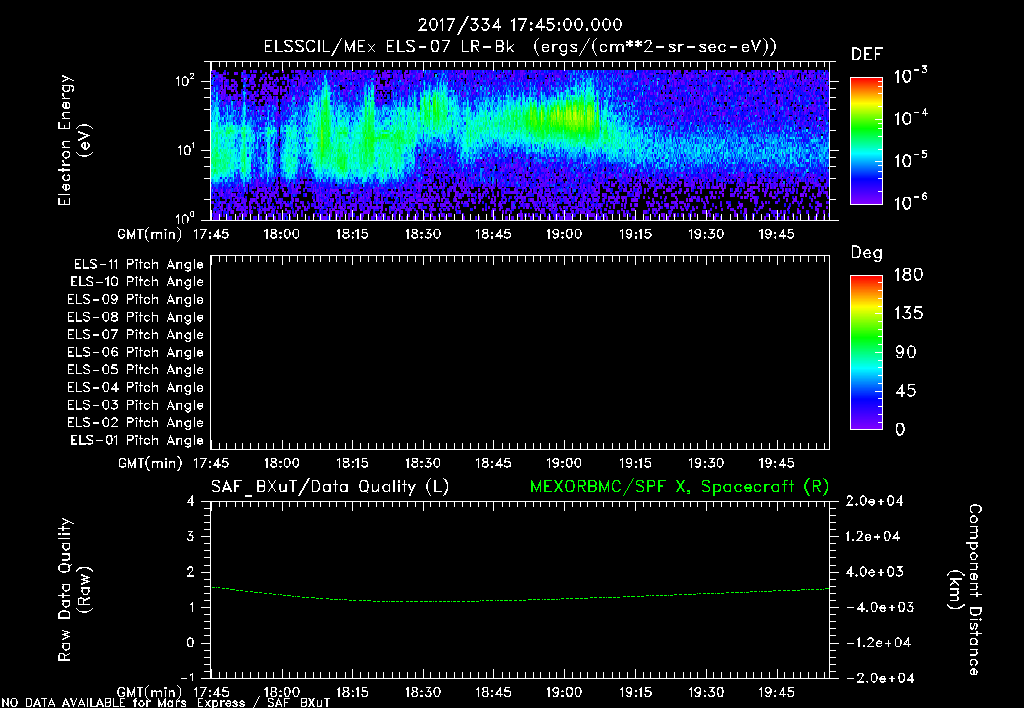Click the 180 value on Deg scale
The width and height of the screenshot is (1024, 708).
(908, 275)
